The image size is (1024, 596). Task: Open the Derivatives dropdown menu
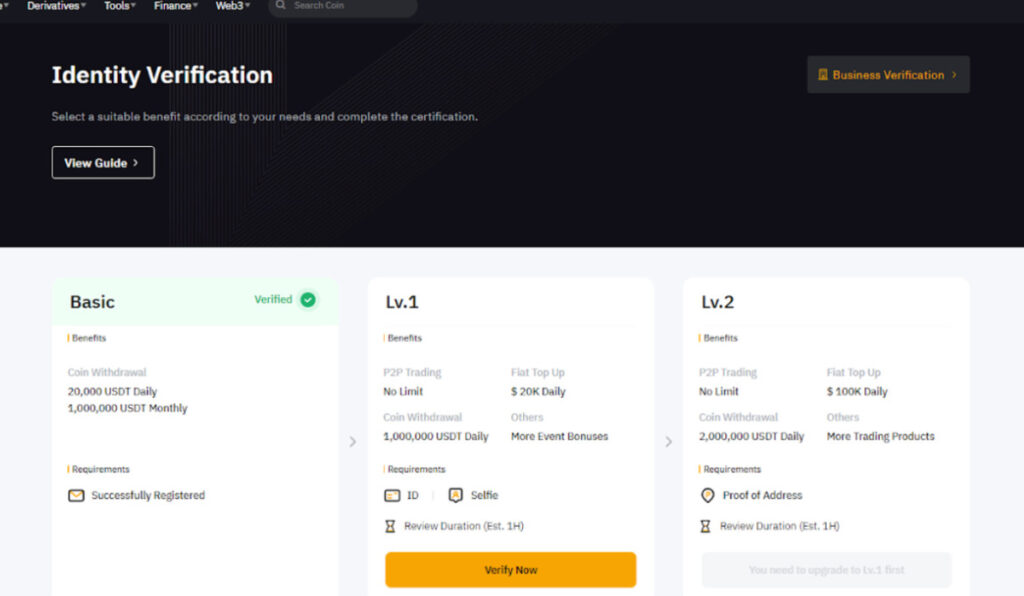56,6
